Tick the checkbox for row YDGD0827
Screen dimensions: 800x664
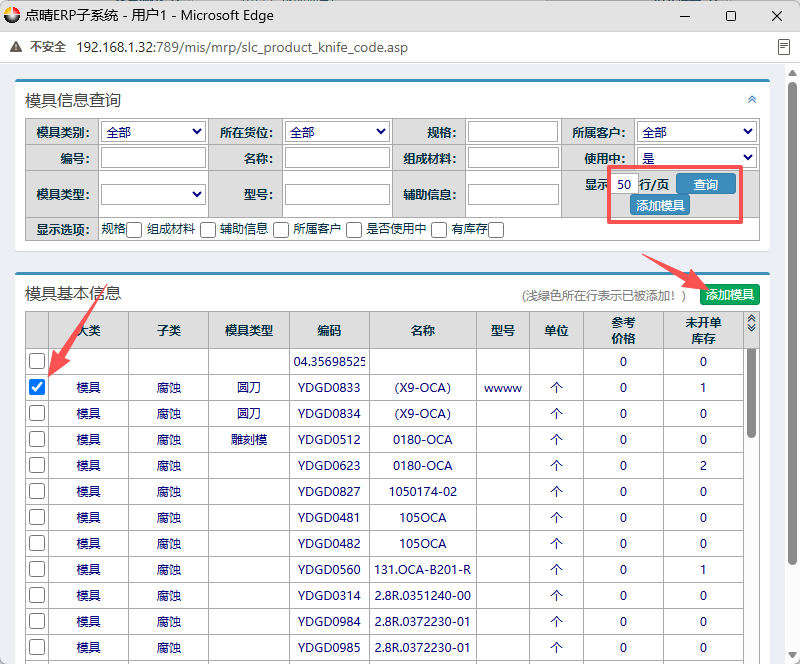click(x=37, y=491)
